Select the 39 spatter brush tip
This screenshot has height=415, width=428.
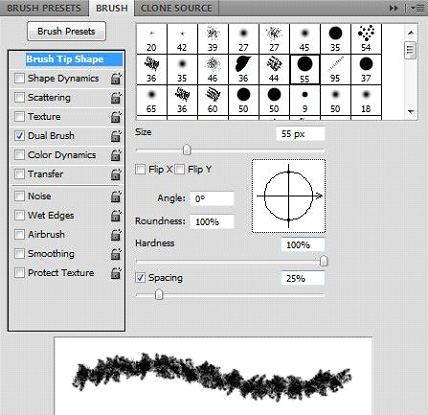(x=213, y=39)
